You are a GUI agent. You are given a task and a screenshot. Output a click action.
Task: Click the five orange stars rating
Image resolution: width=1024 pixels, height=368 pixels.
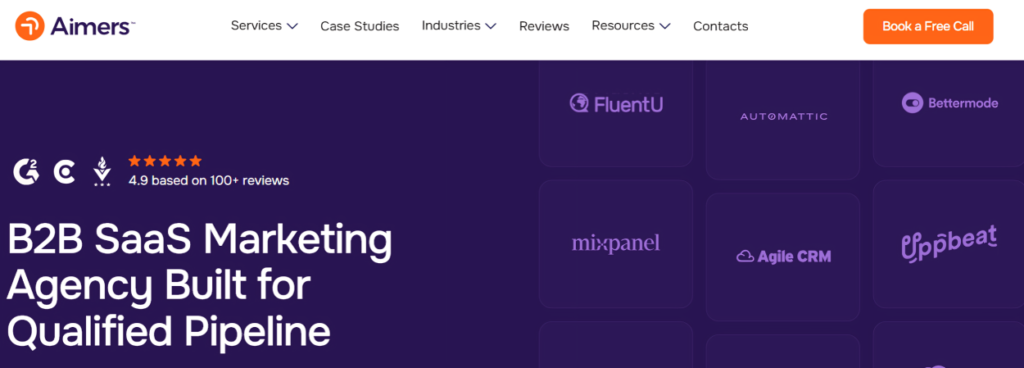click(165, 161)
